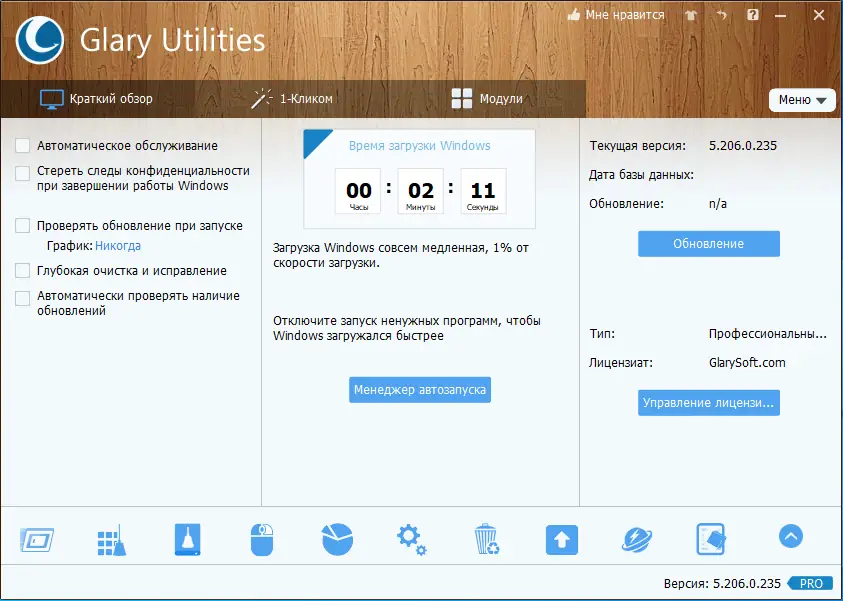The width and height of the screenshot is (843, 601).
Task: Expand the bottom toolbar with round chevron
Action: tap(790, 536)
